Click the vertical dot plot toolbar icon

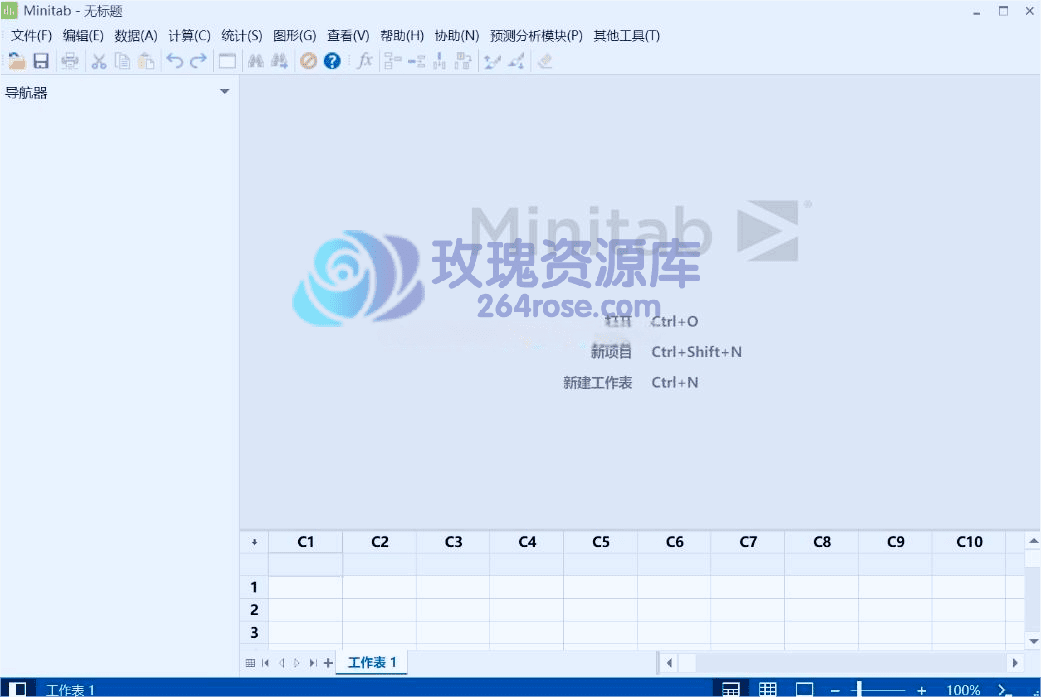pos(440,61)
